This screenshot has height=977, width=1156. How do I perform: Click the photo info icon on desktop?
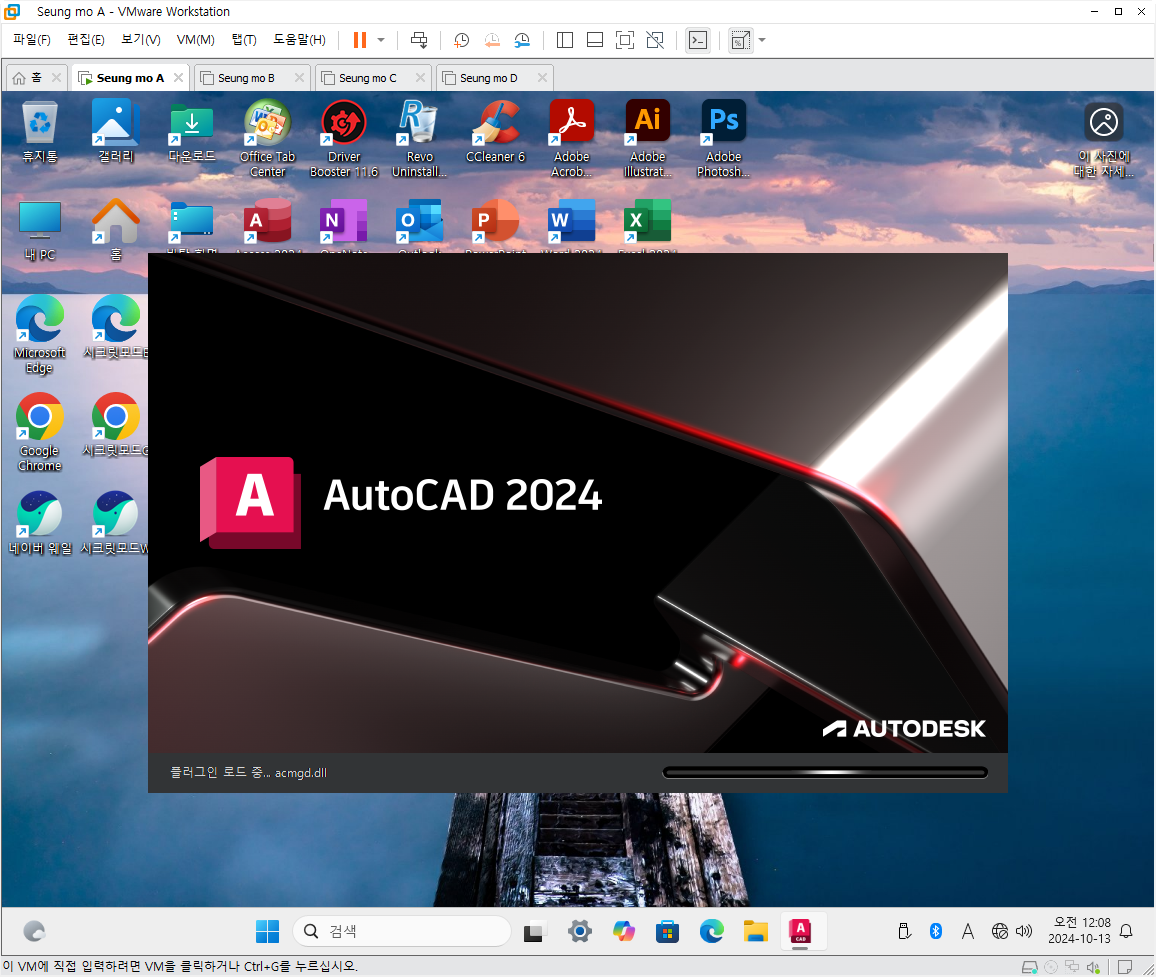pyautogui.click(x=1104, y=140)
